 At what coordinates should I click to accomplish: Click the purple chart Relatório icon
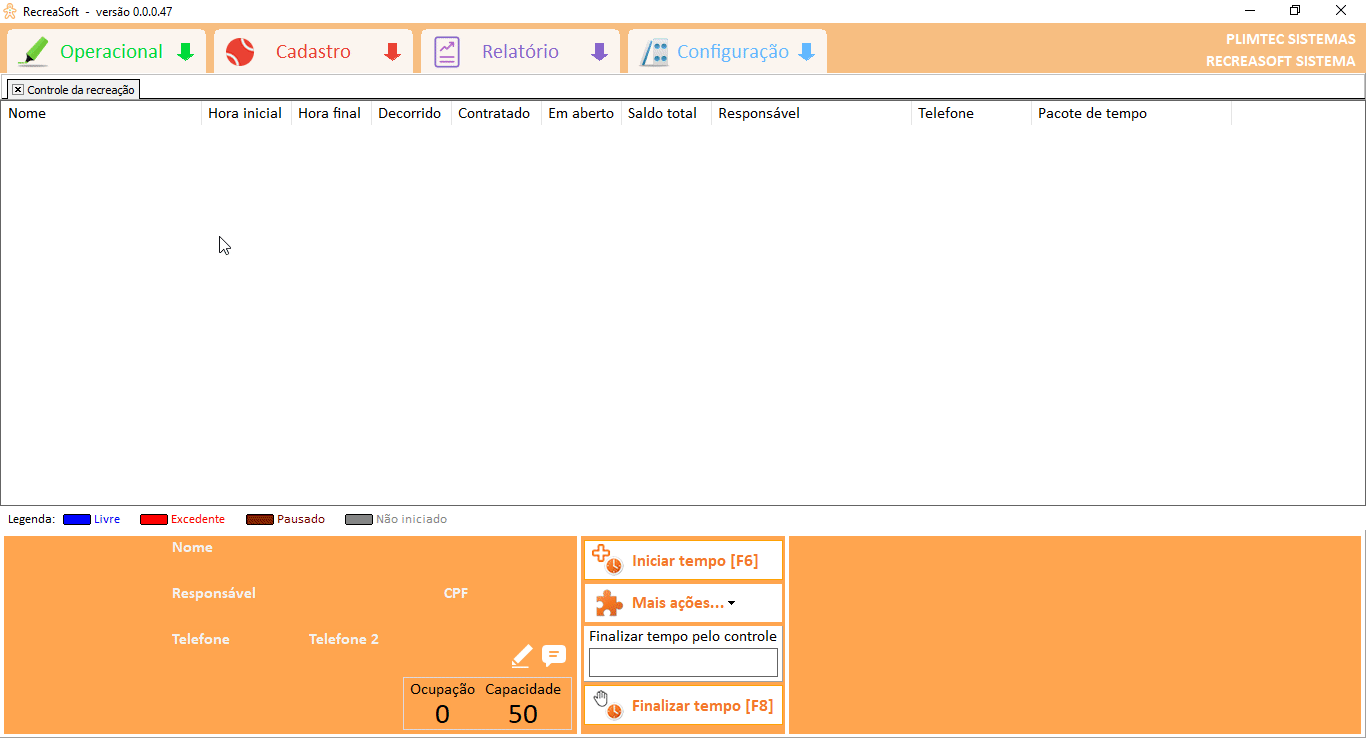447,52
